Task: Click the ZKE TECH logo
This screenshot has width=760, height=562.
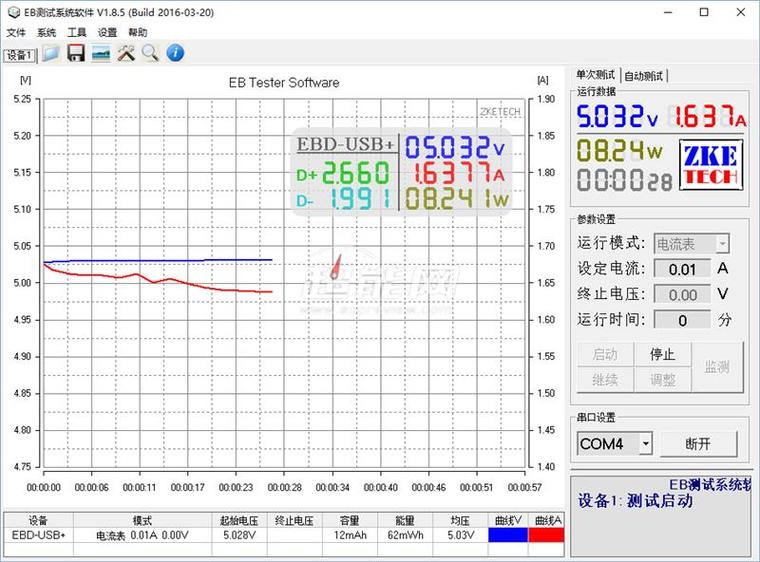Action: tap(711, 164)
